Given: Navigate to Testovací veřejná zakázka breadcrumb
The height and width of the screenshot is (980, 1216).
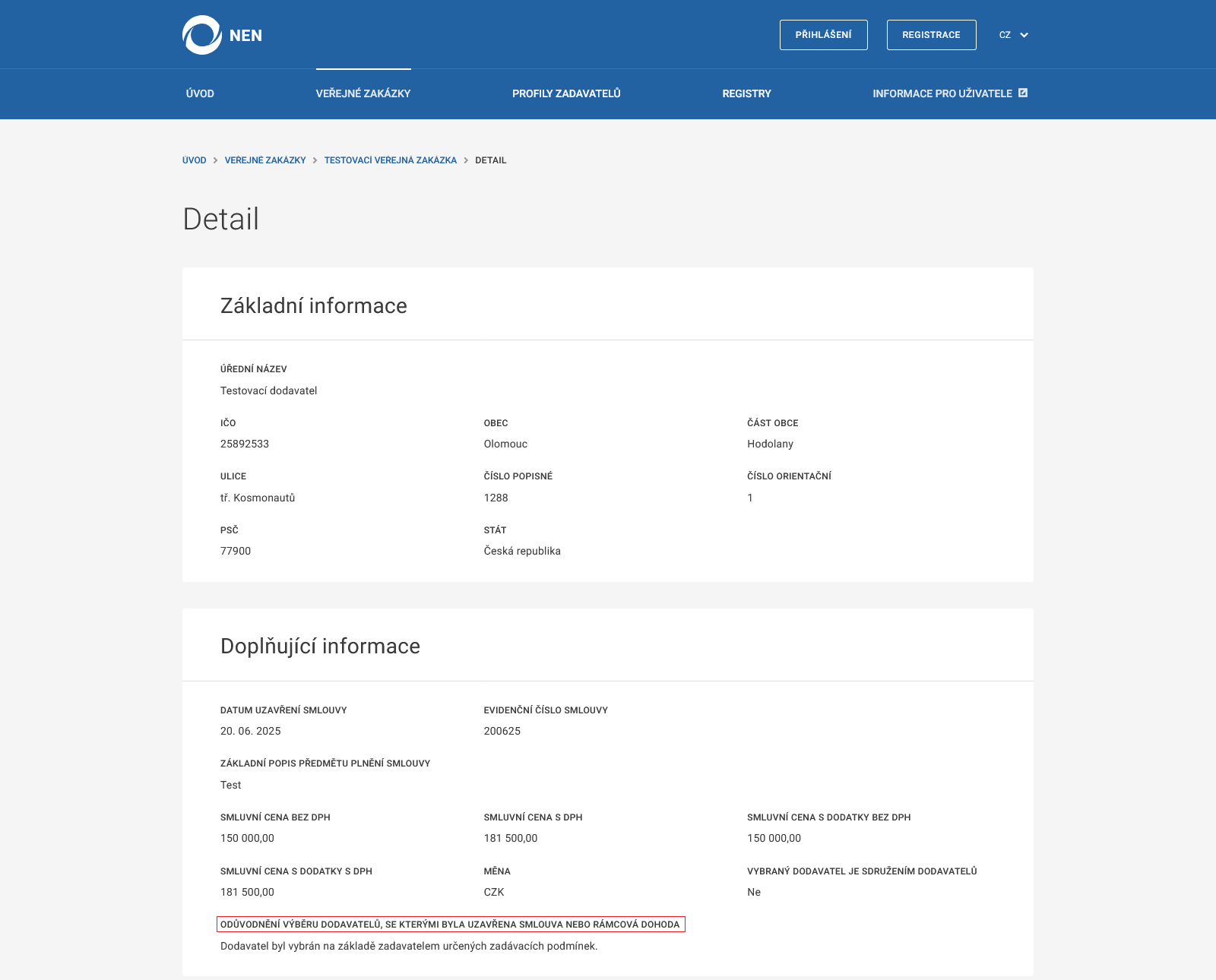Looking at the screenshot, I should (x=390, y=160).
